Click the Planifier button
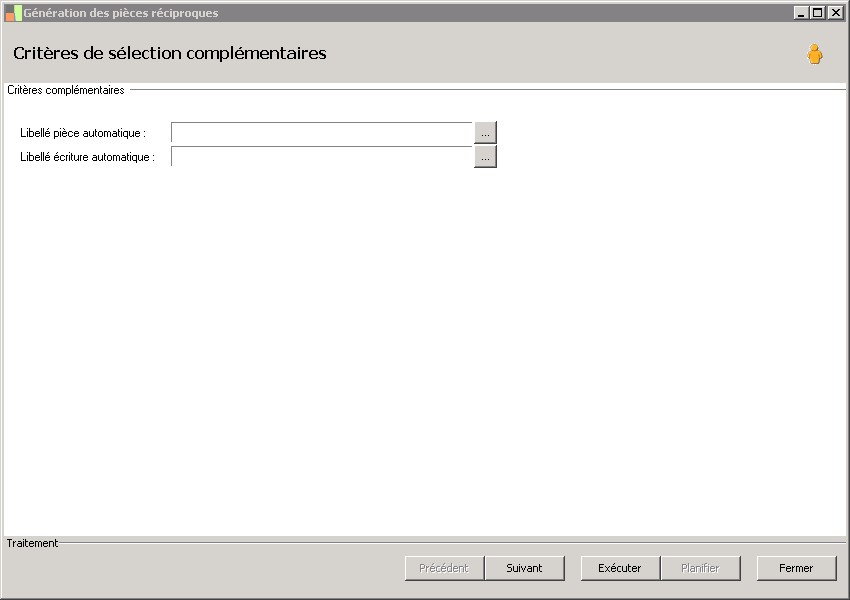 (700, 568)
